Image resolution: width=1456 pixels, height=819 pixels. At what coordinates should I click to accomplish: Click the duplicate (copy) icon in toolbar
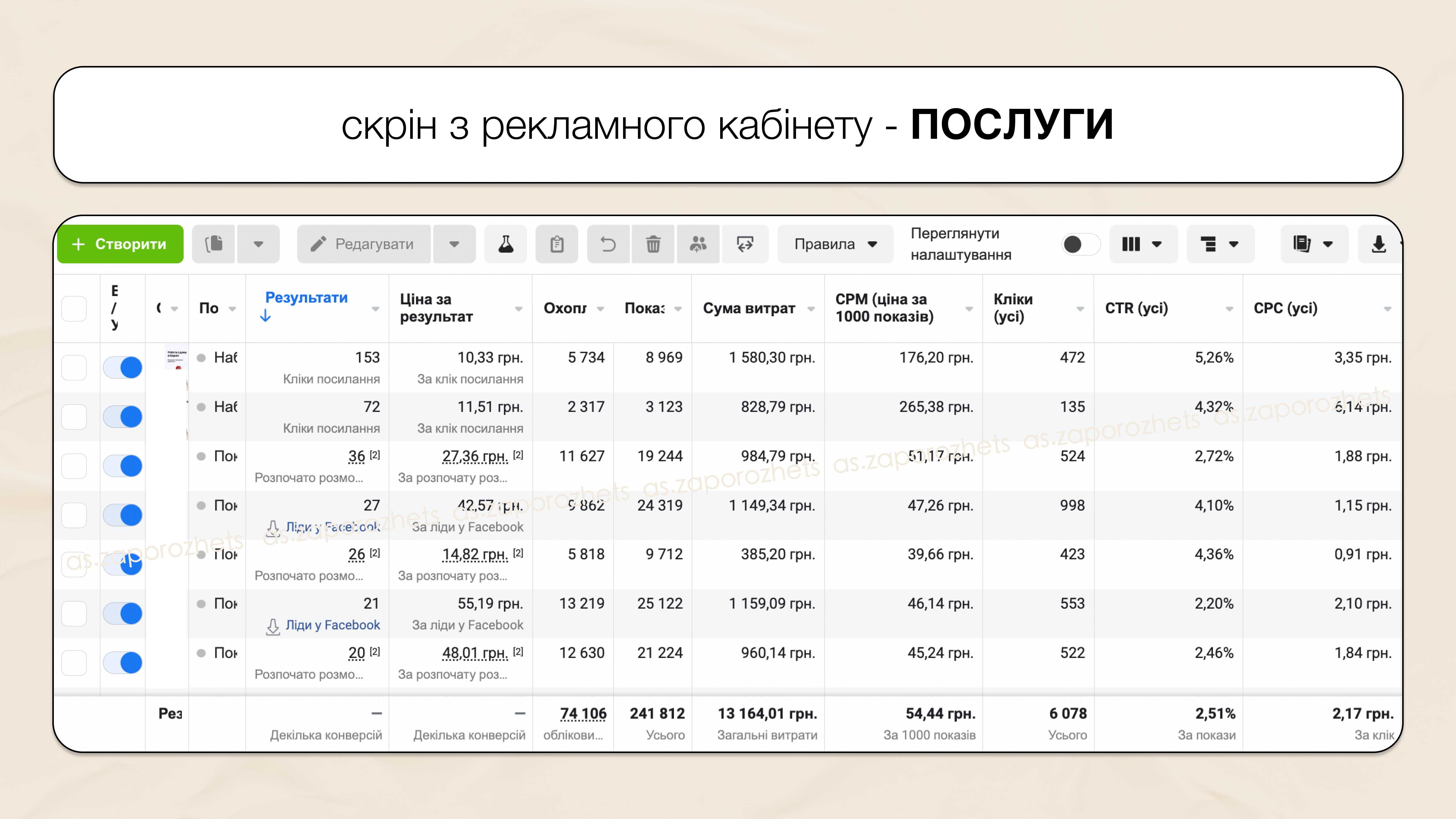pyautogui.click(x=214, y=244)
